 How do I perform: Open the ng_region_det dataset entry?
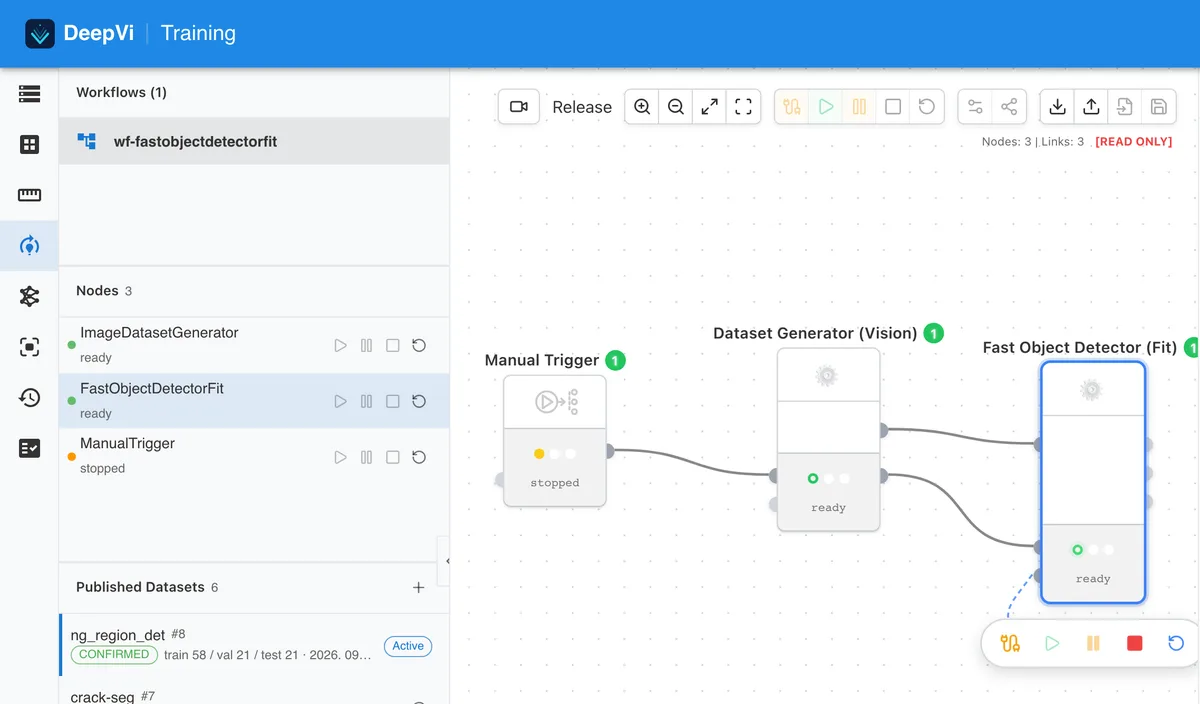click(x=254, y=644)
